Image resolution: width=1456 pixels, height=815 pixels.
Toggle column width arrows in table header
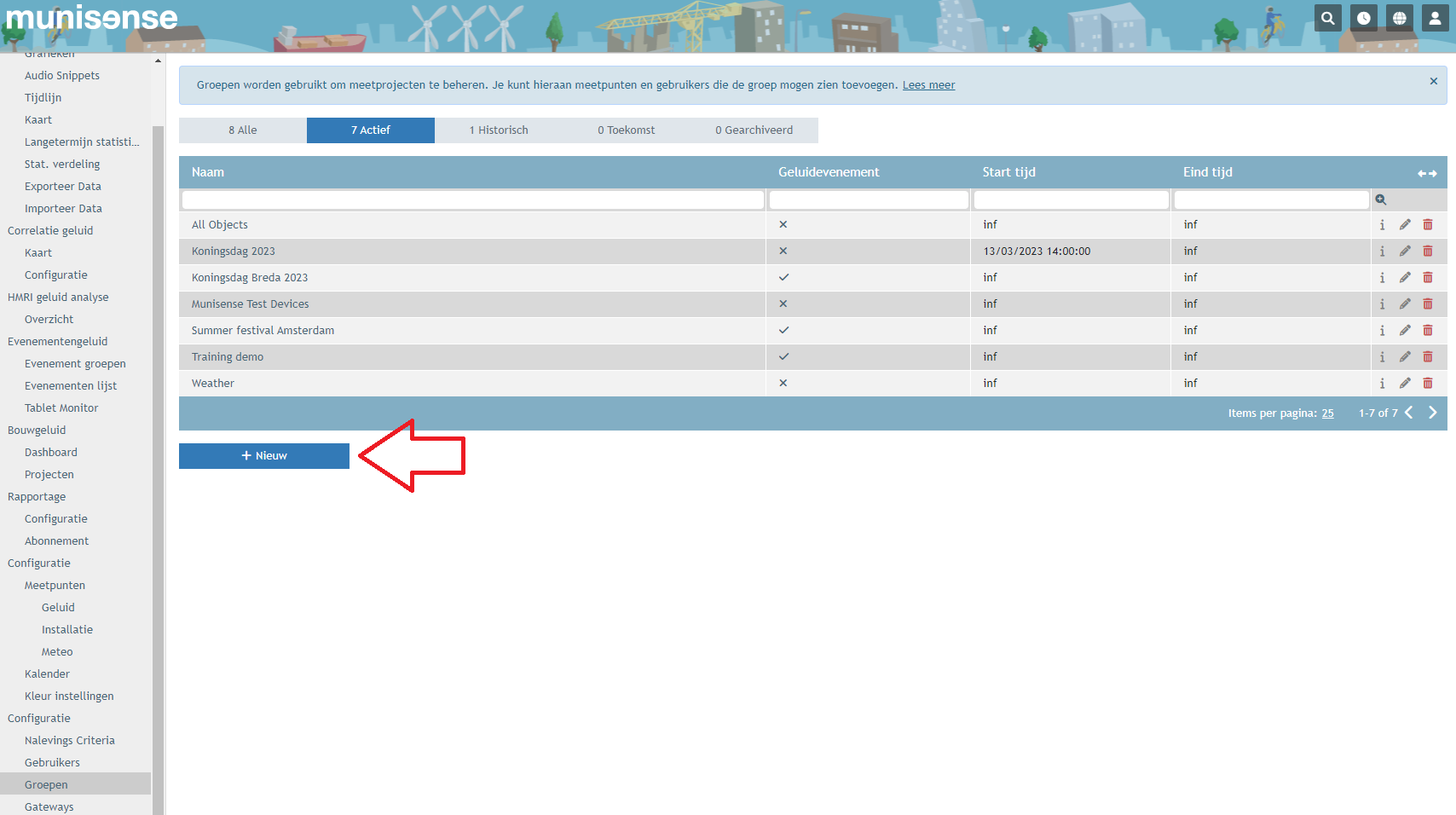coord(1427,173)
